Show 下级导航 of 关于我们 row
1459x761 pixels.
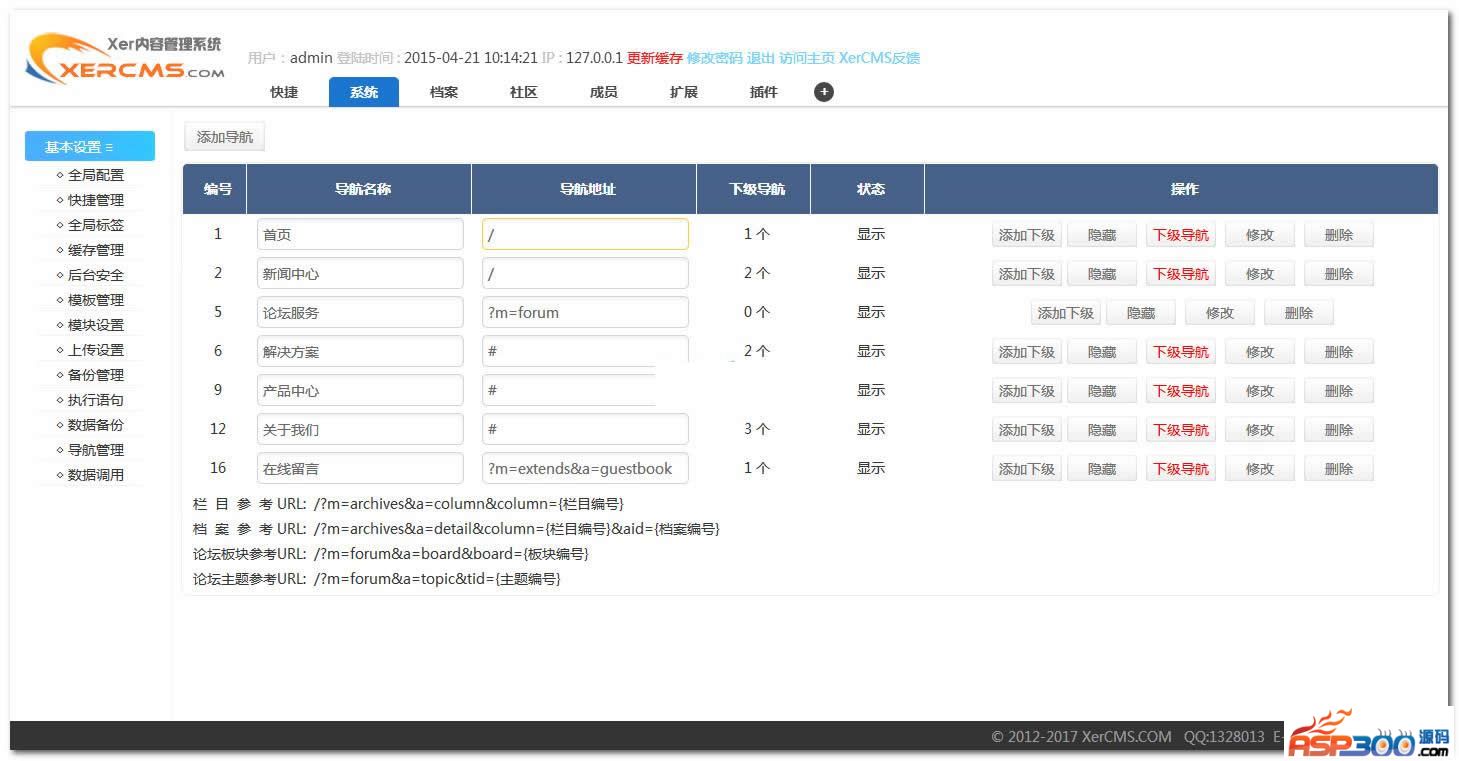point(1180,430)
